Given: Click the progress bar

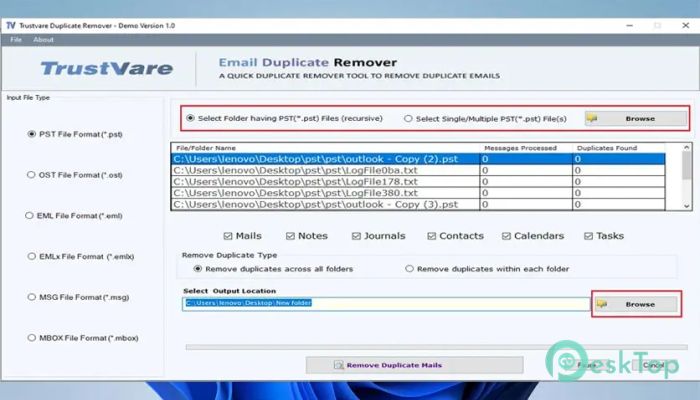Looking at the screenshot, I should [x=437, y=347].
